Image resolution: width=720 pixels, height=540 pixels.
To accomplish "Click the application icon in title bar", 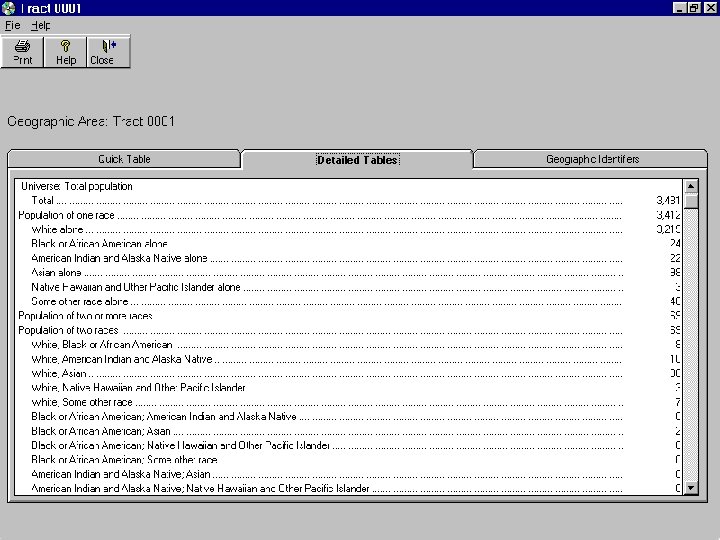I will [8, 8].
